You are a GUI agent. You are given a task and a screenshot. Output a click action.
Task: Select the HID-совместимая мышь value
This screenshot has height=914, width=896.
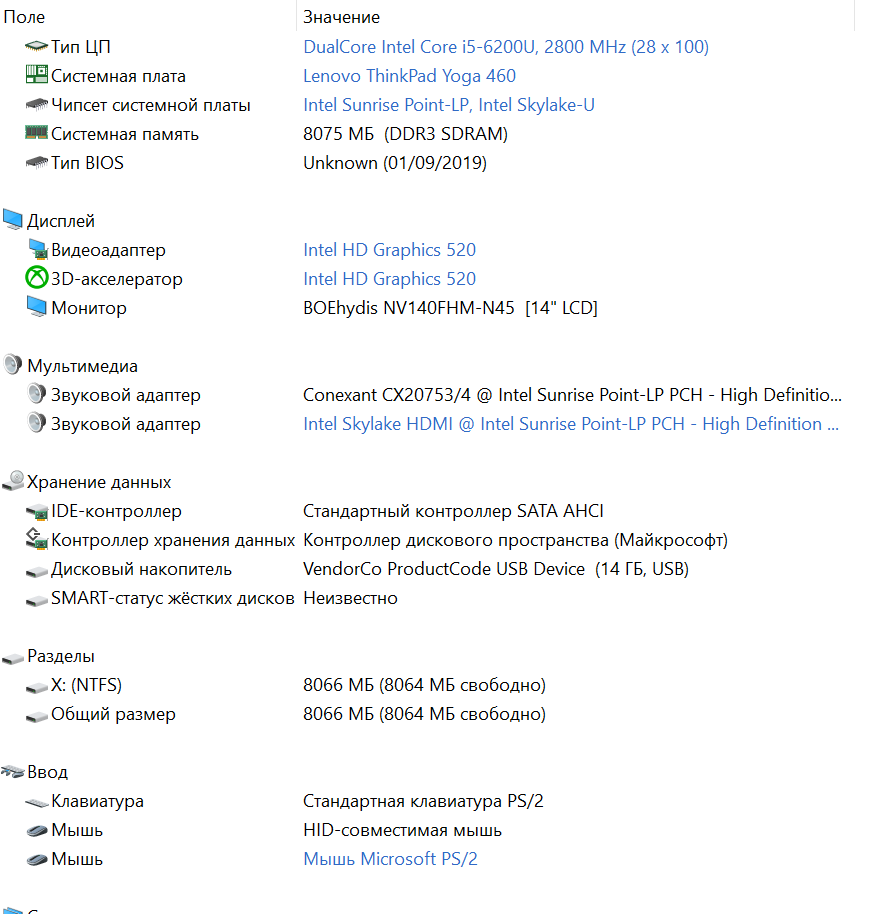point(402,830)
